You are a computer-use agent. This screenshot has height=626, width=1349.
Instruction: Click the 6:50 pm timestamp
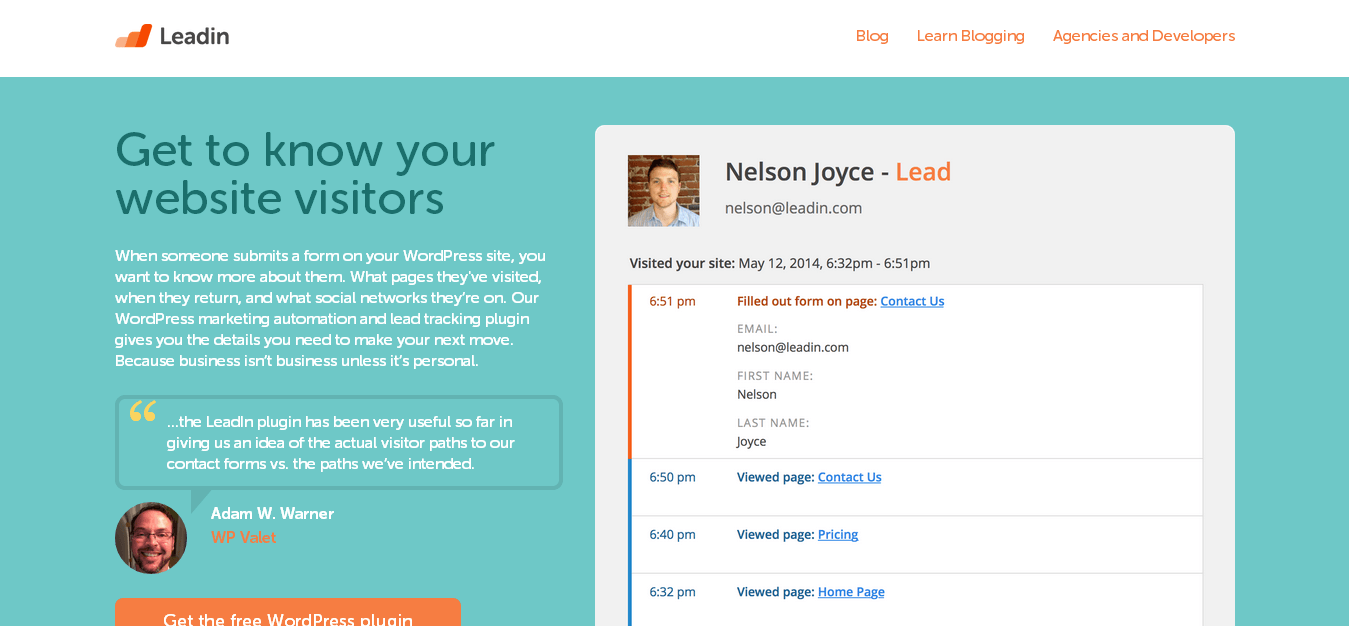[672, 477]
